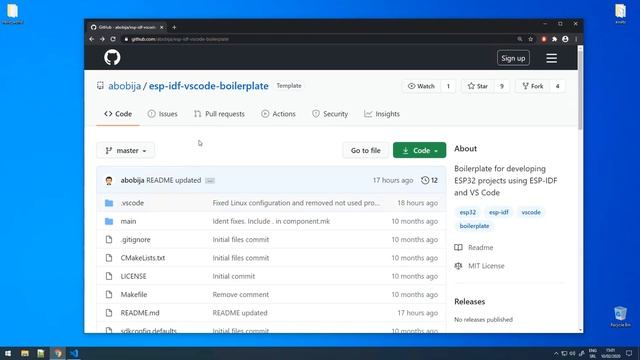
Task: Open the Chrome taskbar icon
Action: pyautogui.click(x=58, y=353)
